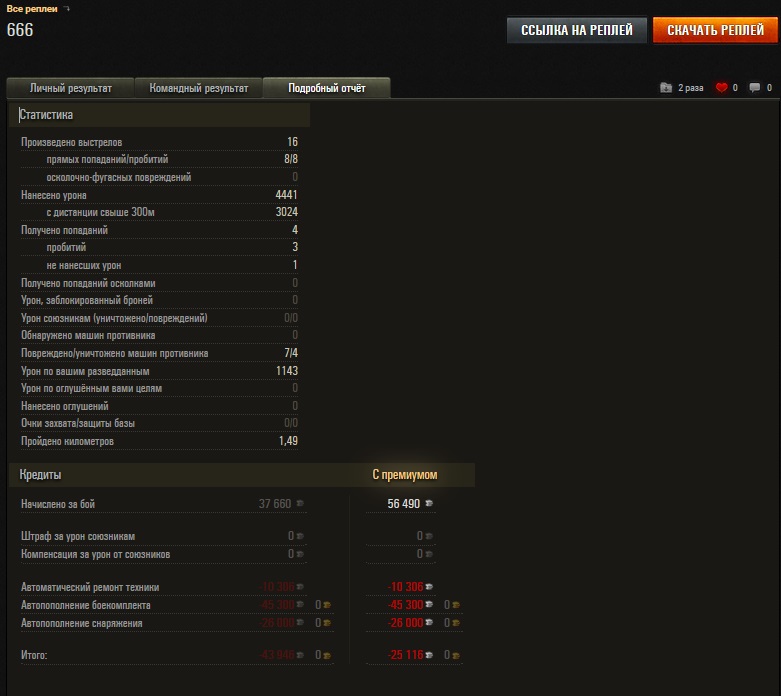Select the Подробный отчёт tab
781x696 pixels.
[x=326, y=88]
